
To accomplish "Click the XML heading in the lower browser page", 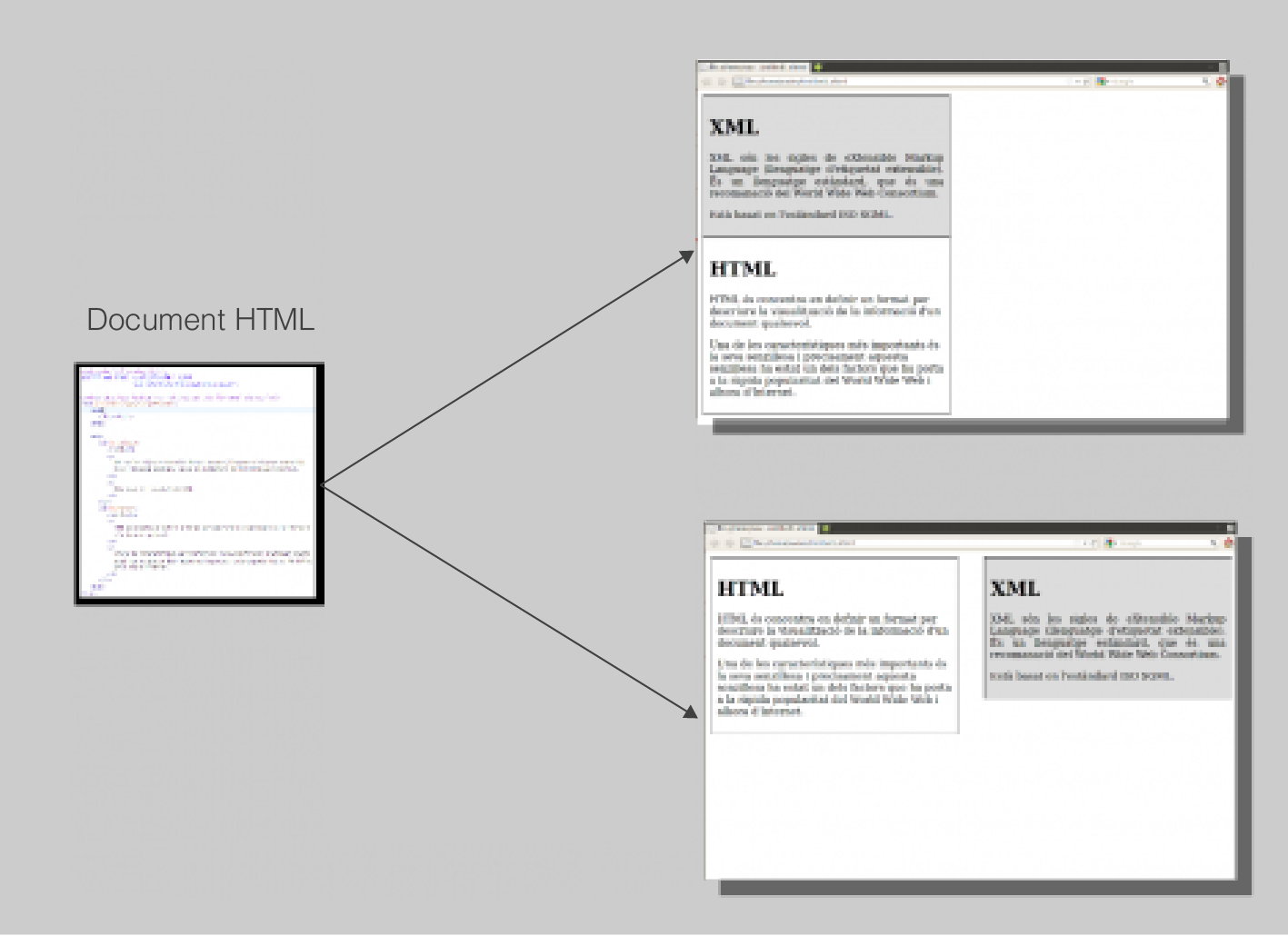I will pyautogui.click(x=1014, y=588).
